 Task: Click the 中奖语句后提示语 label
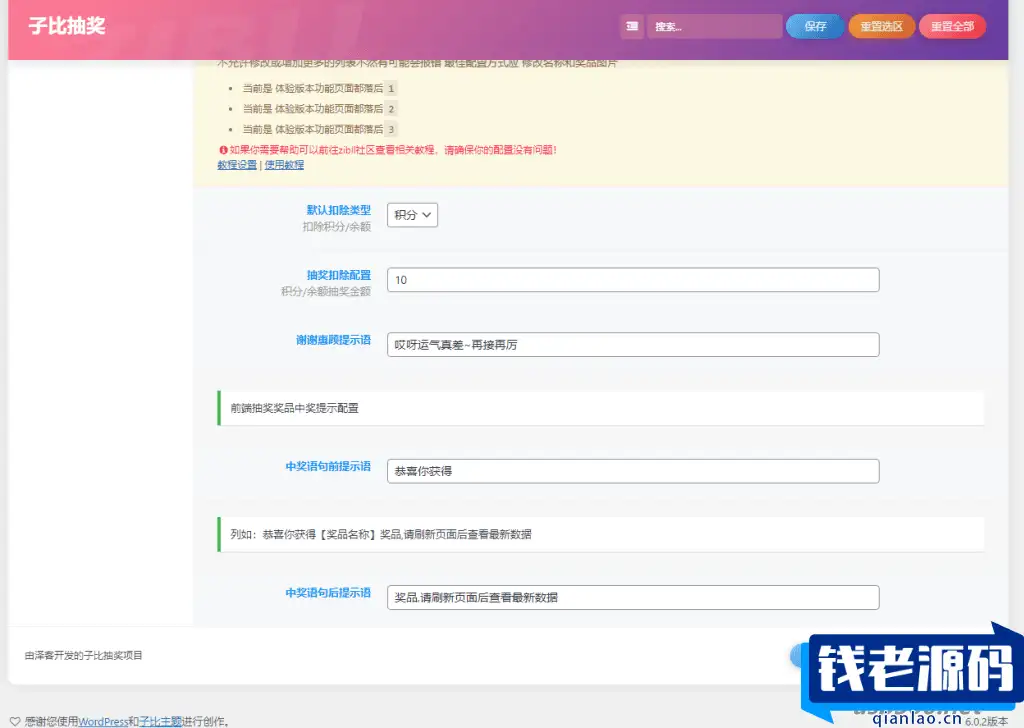pyautogui.click(x=328, y=592)
